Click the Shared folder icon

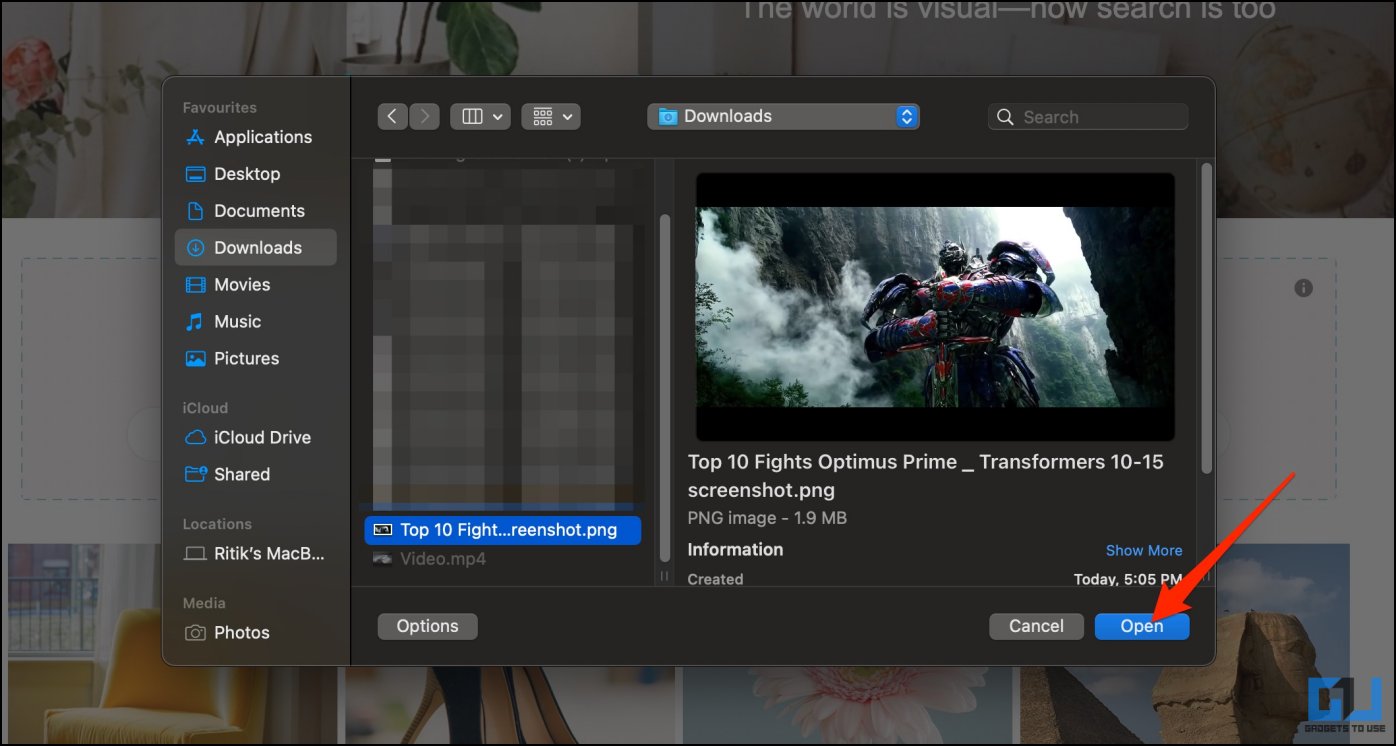pyautogui.click(x=196, y=474)
